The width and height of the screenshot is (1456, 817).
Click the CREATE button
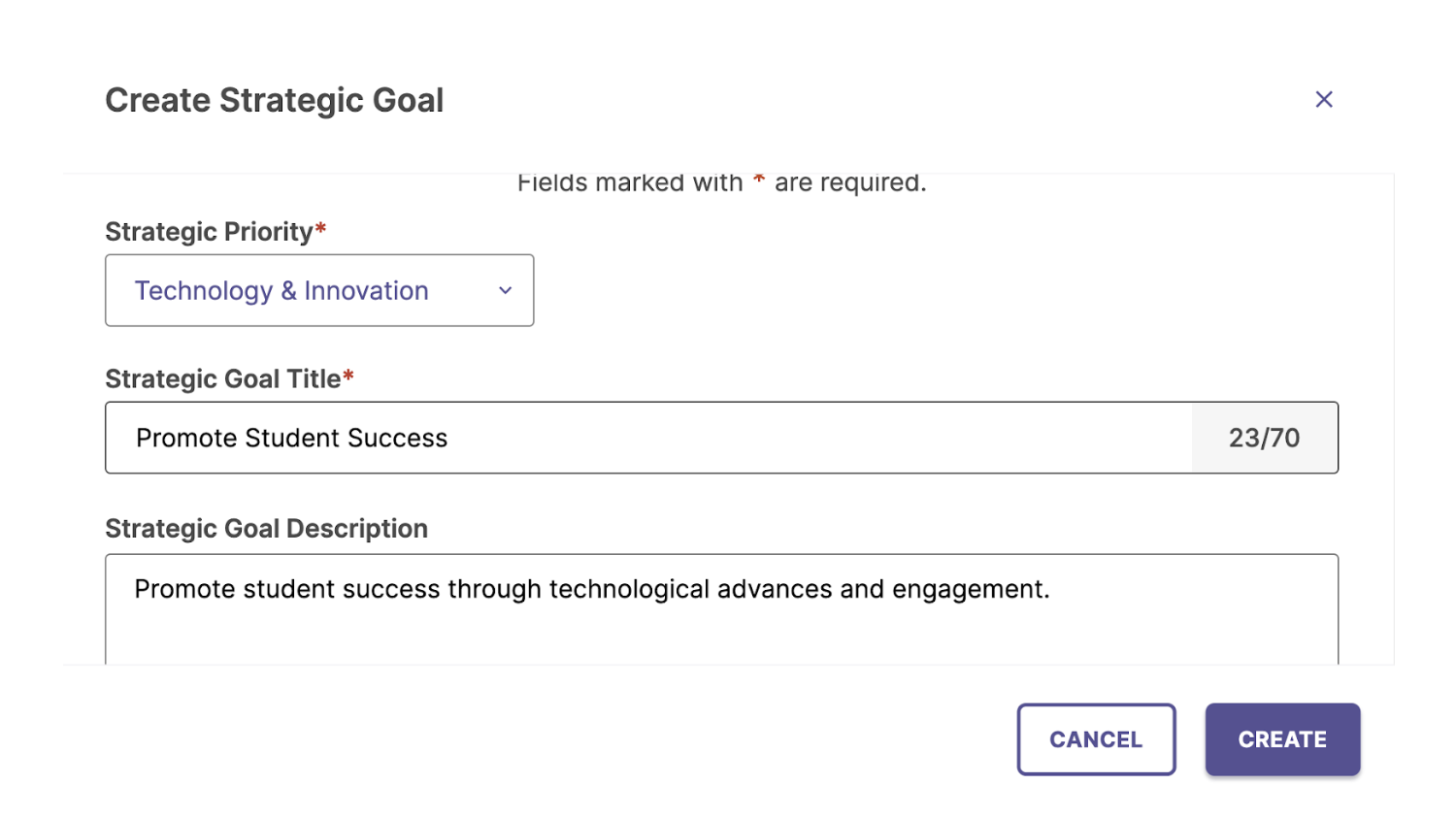click(x=1282, y=739)
